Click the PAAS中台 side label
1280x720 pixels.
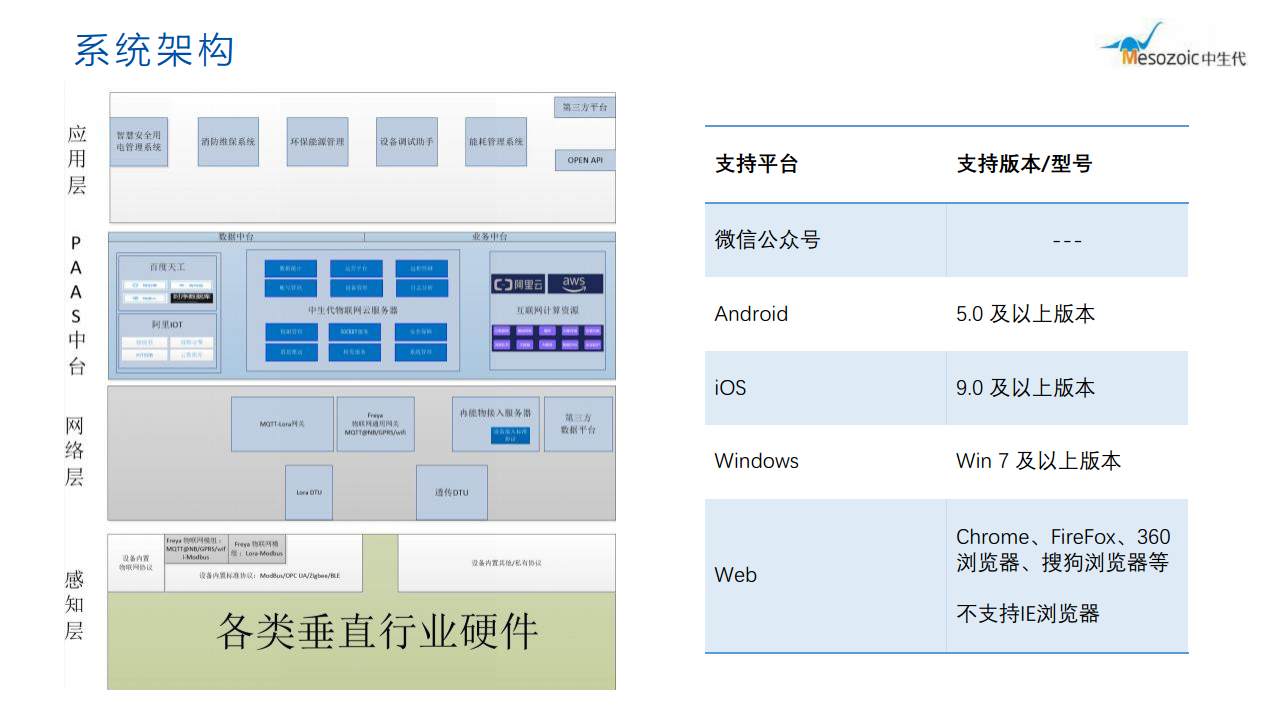(77, 306)
